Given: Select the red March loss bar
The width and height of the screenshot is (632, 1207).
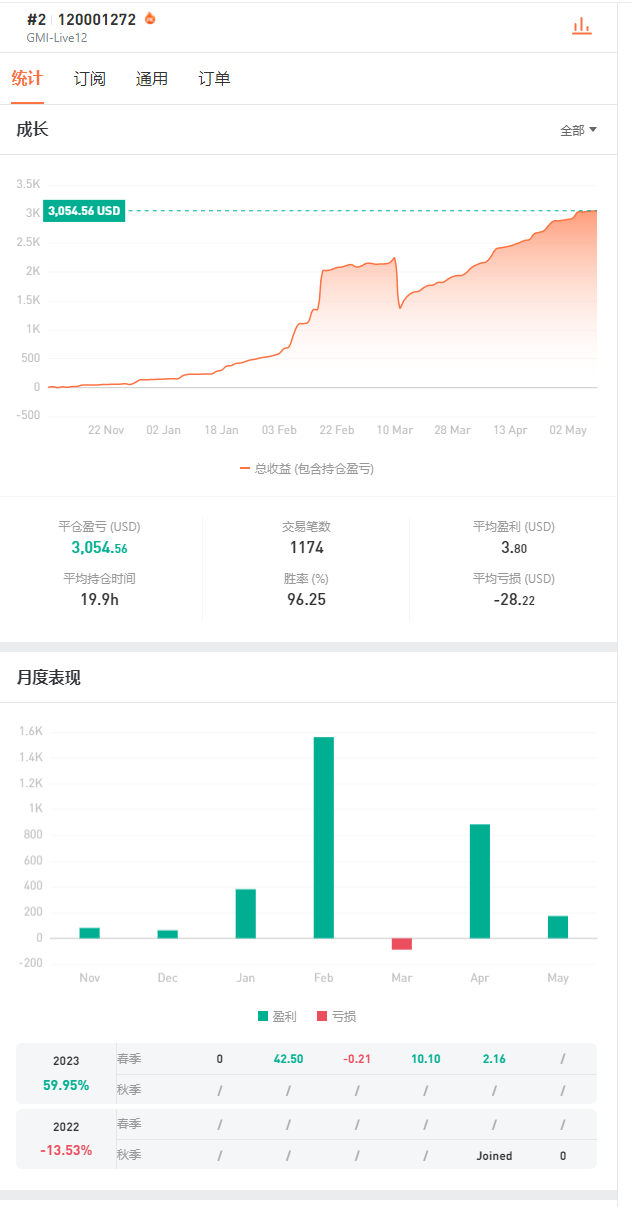Looking at the screenshot, I should click(x=402, y=944).
